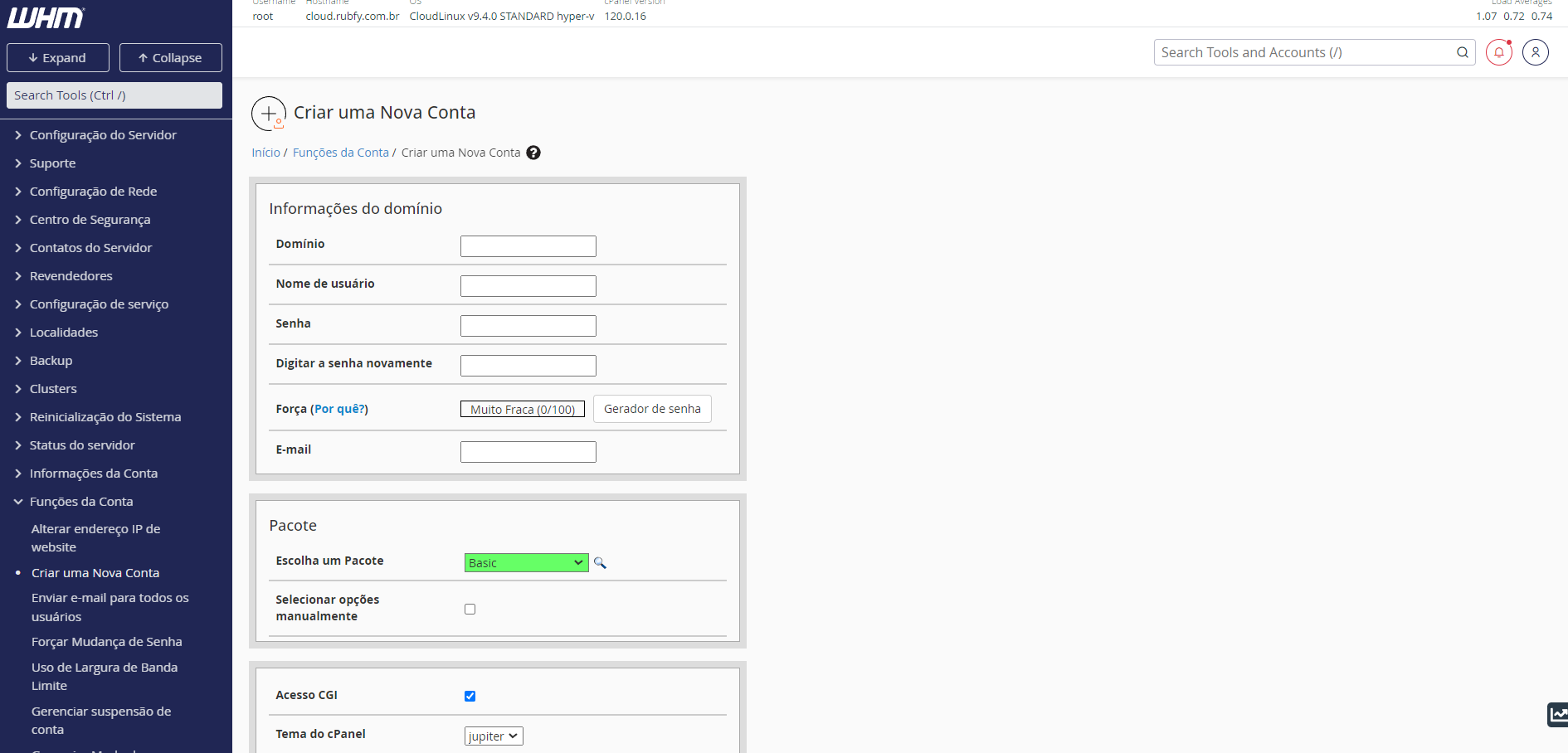Click the Expand button
The height and width of the screenshot is (753, 1568).
(x=58, y=57)
